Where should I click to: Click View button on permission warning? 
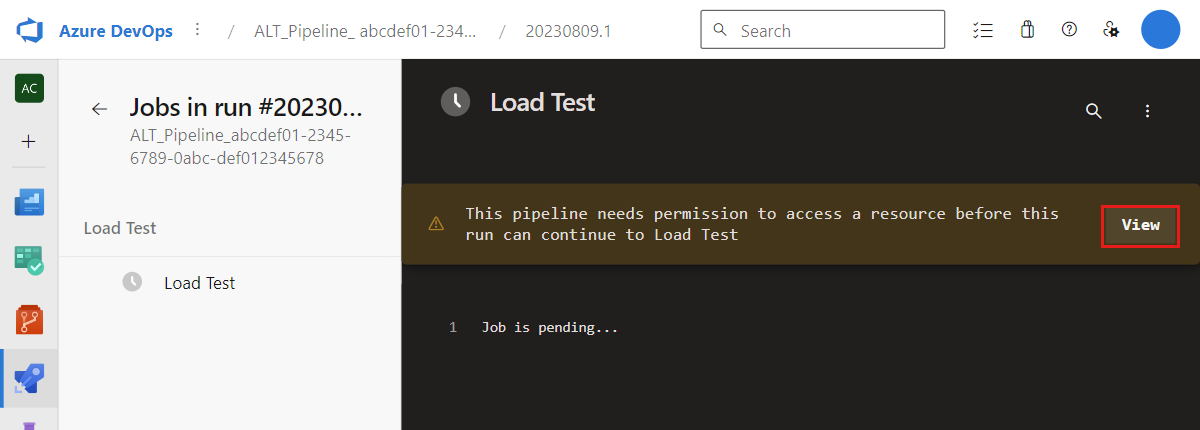tap(1140, 225)
